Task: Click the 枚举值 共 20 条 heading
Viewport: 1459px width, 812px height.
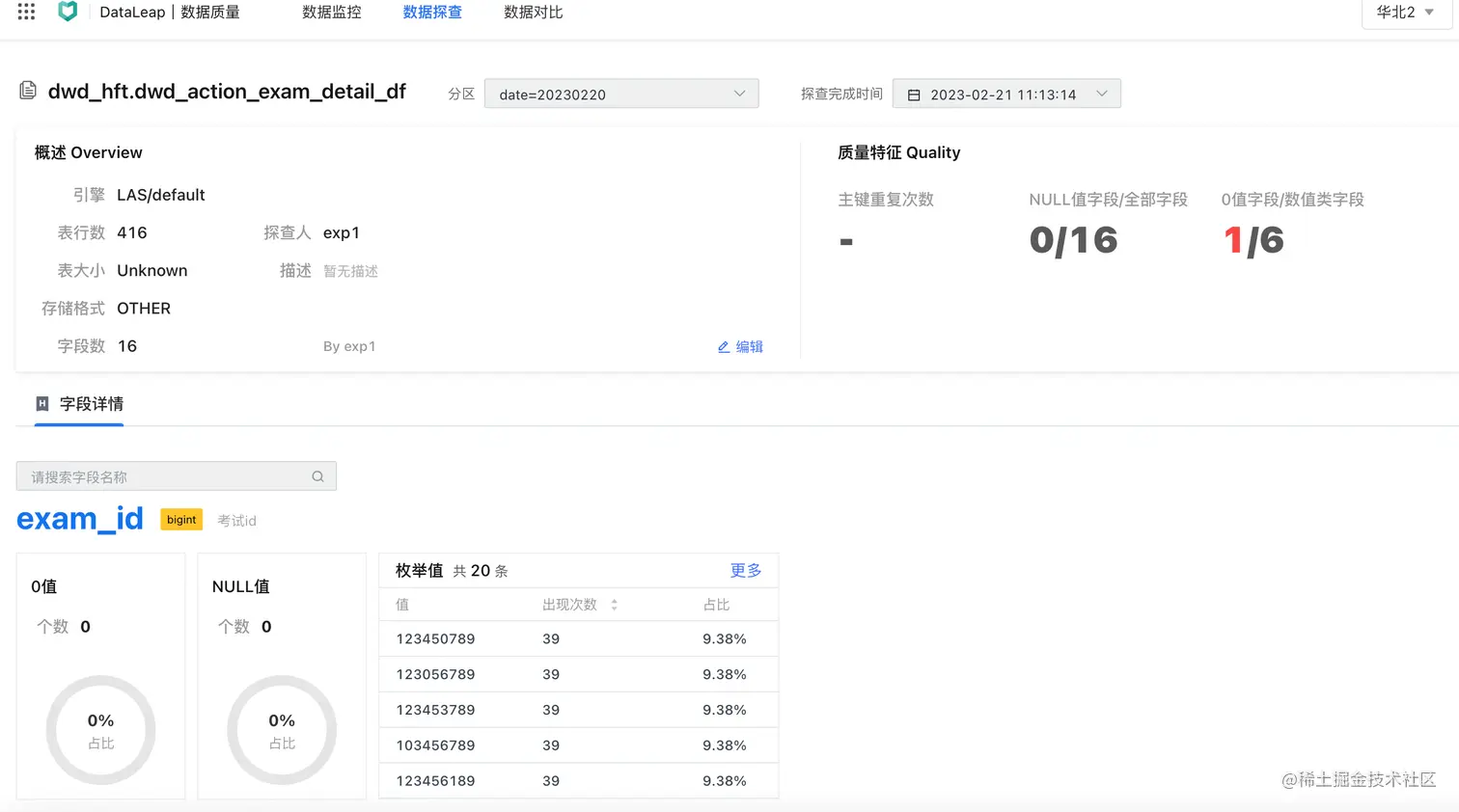Action: pyautogui.click(x=452, y=571)
